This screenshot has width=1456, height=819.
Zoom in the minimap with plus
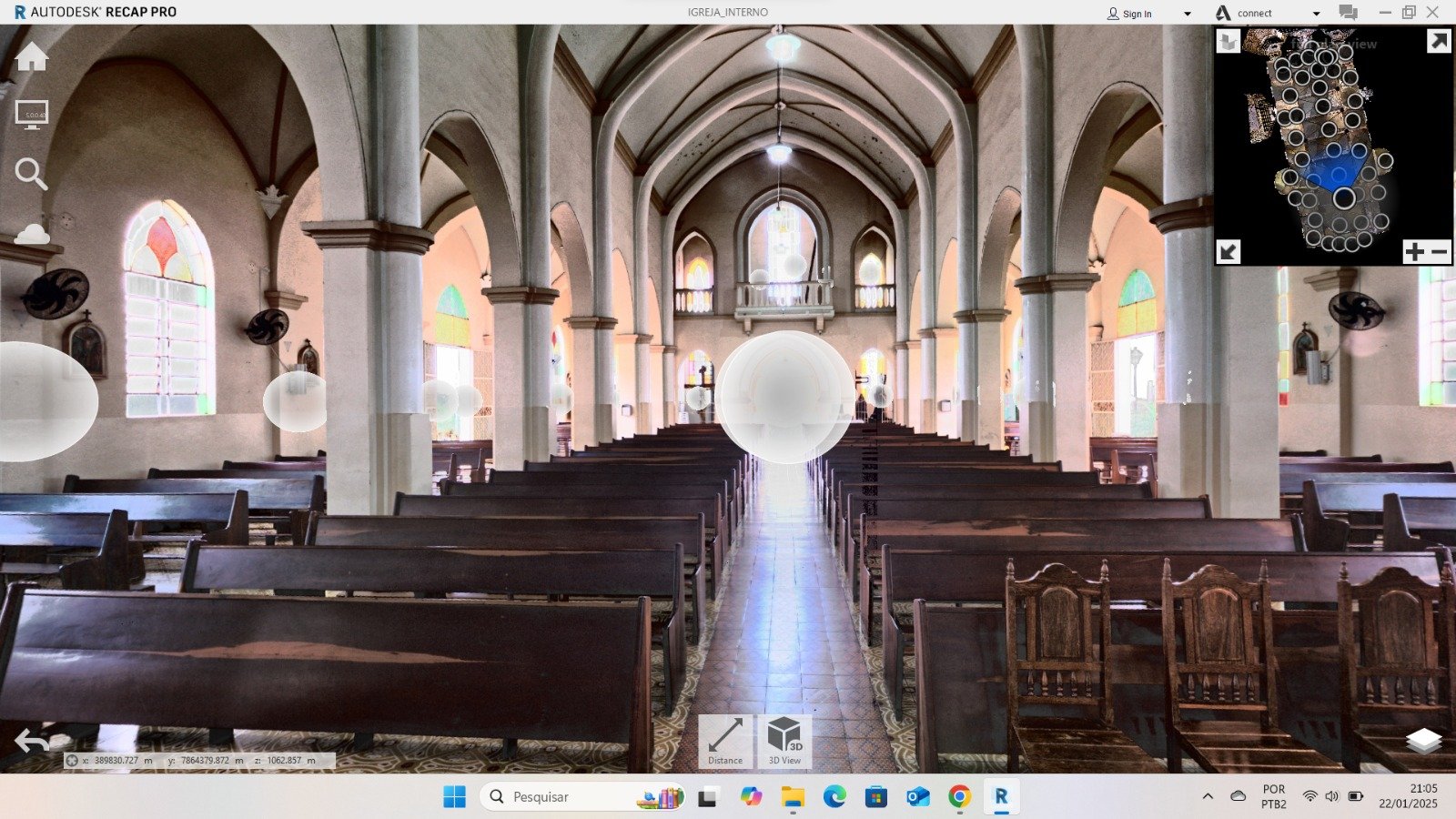[x=1414, y=252]
